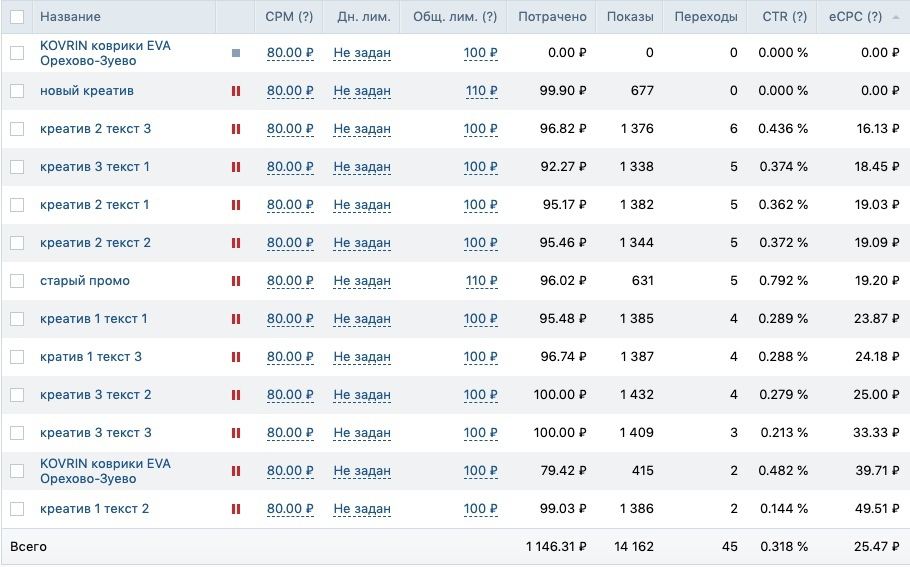
Task: Click the Показы column header
Action: (630, 17)
